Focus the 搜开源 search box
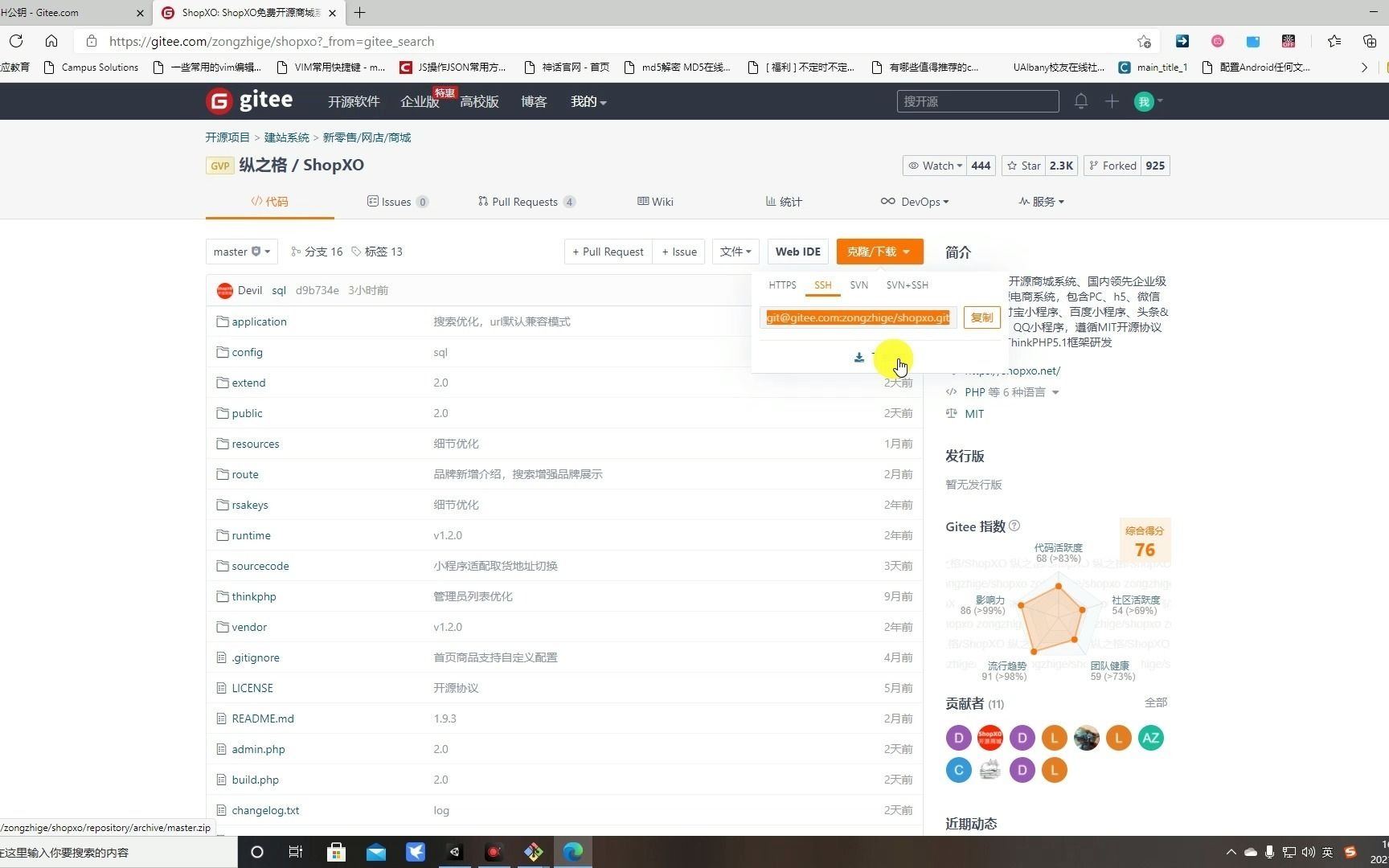1389x868 pixels. click(977, 101)
